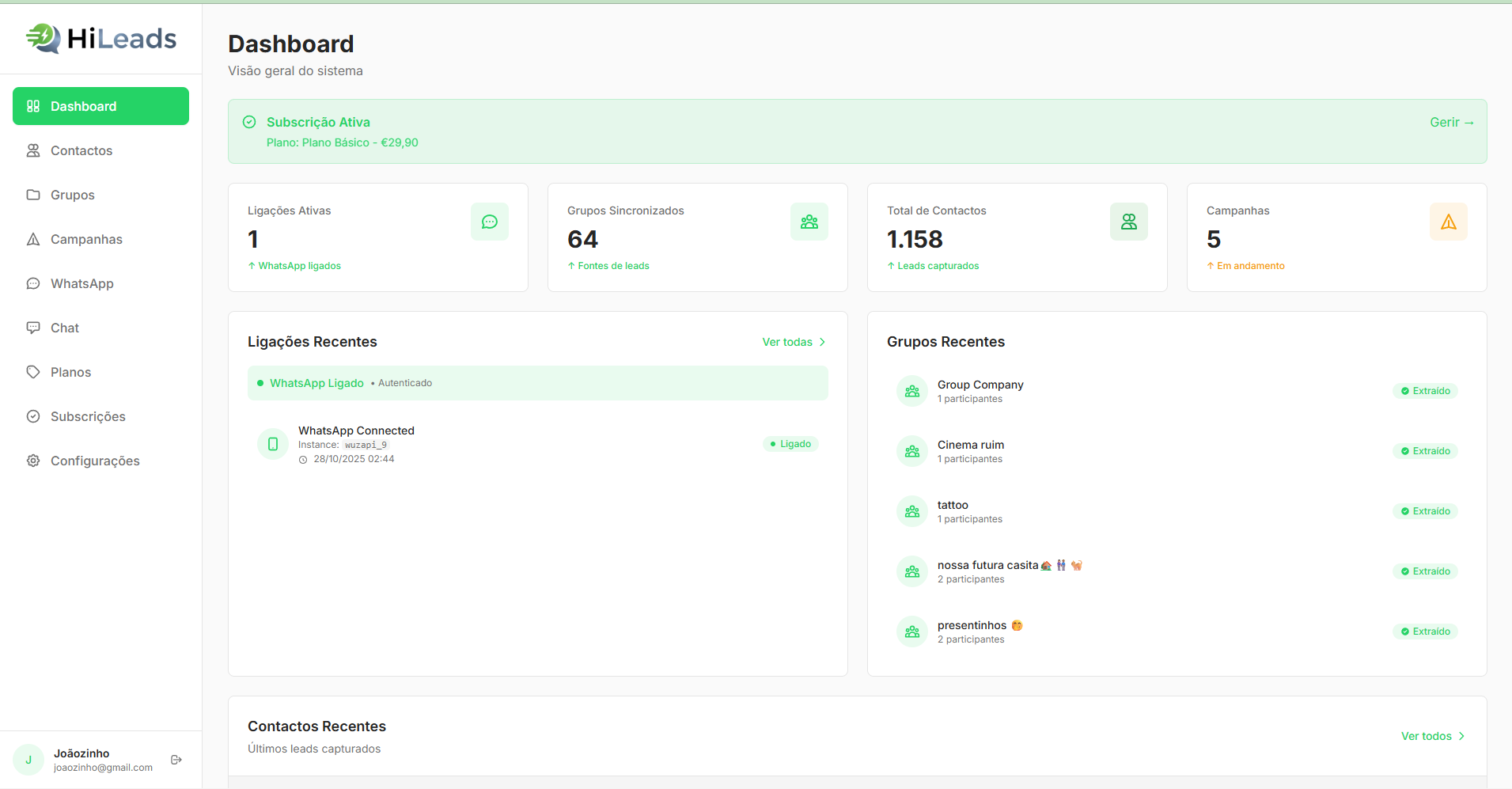Click the group icon on Grupos Sincronizados card
Screen dimensions: 1512x789
tap(809, 222)
